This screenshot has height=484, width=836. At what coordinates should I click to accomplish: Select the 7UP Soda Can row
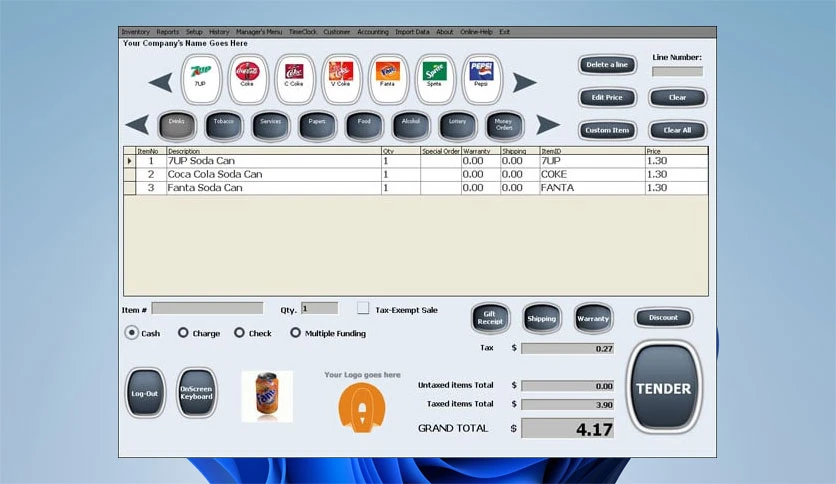click(x=416, y=161)
